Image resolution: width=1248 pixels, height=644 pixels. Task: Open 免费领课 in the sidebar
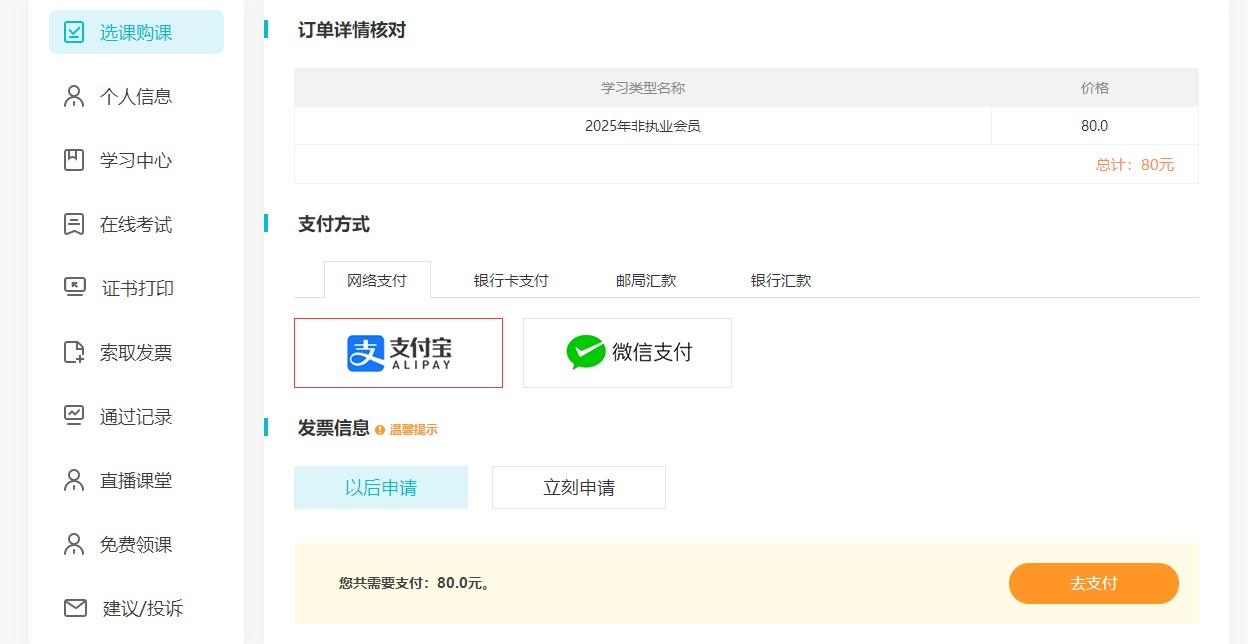136,544
